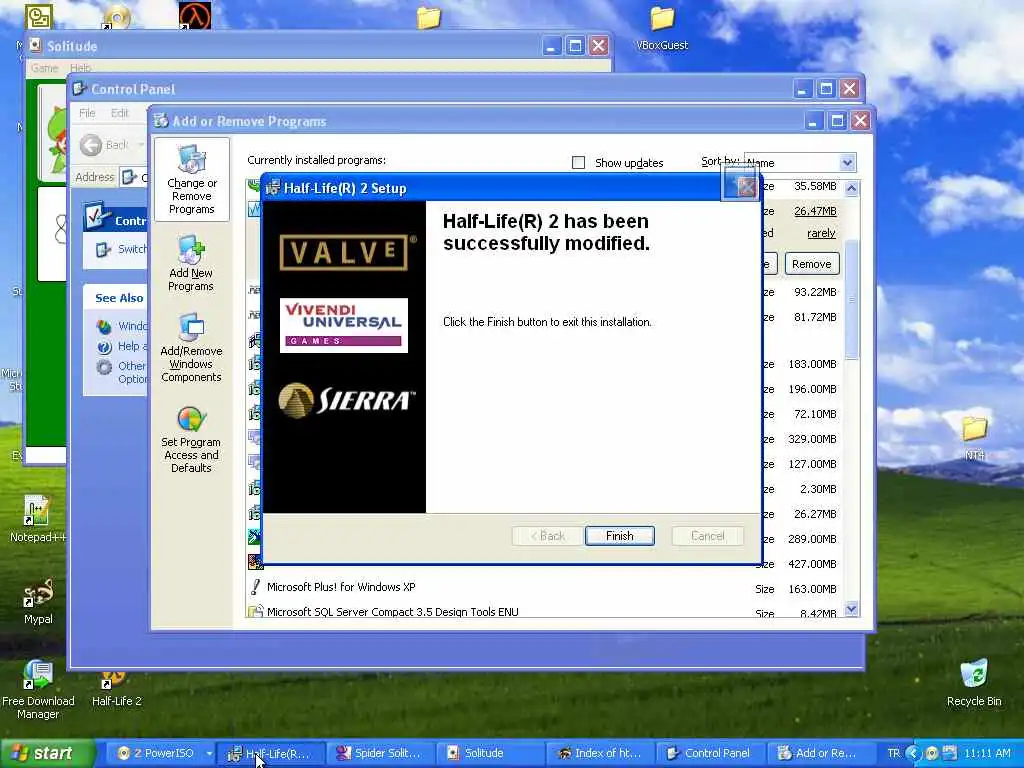The height and width of the screenshot is (768, 1024).
Task: Toggle the Show updates checkbox
Action: click(579, 163)
